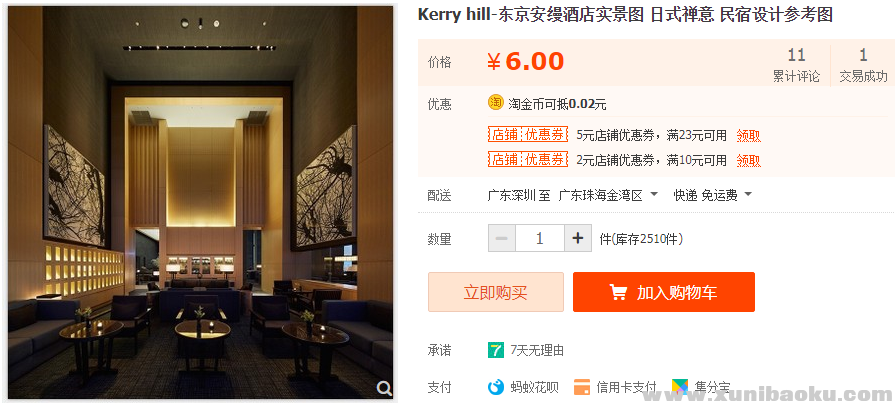Screen dimensions: 895x407
Task: Click the 加入购物车 add to cart button
Action: coord(664,292)
